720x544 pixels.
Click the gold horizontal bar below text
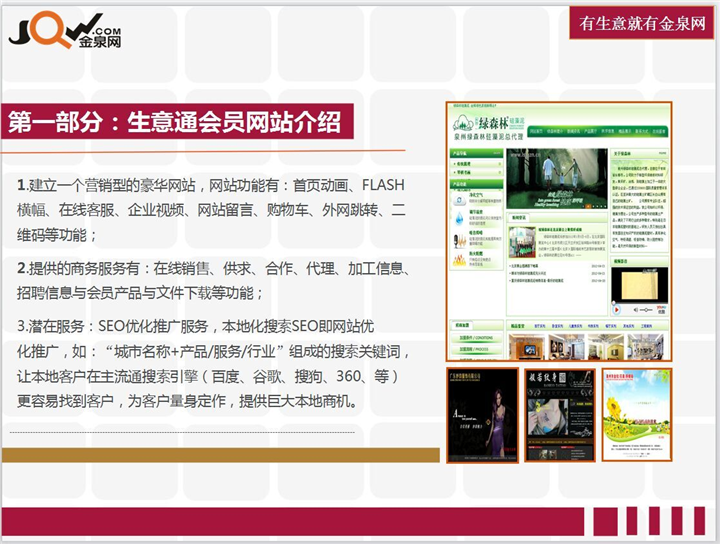[220, 455]
